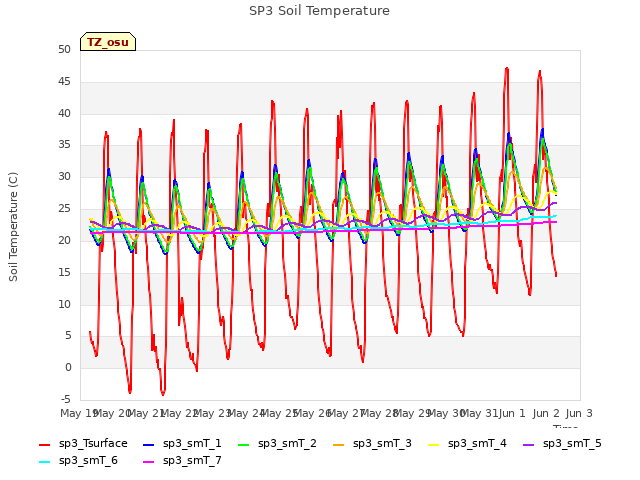This screenshot has width=640, height=480.
Task: Toggle the sp3_smT_5 legend entry
Action: tap(562, 444)
